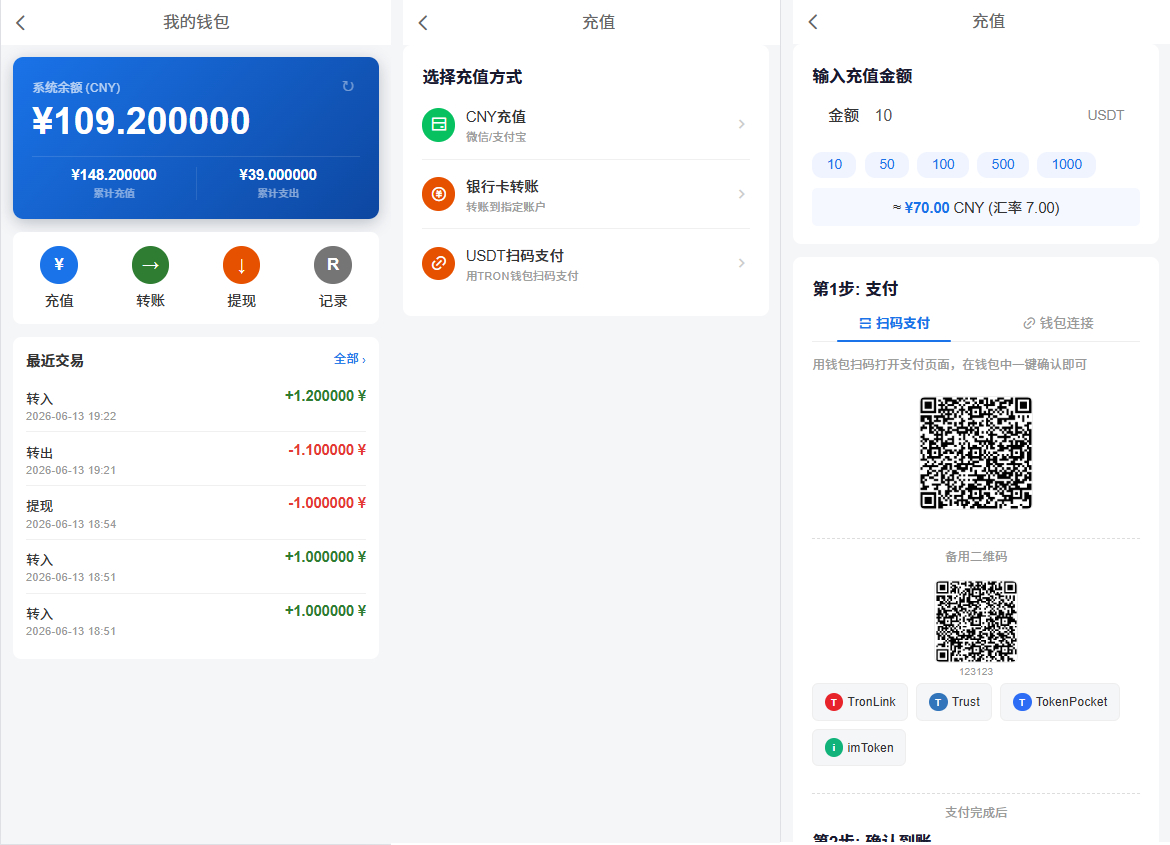Tap the green CNY充值 card icon
The width and height of the screenshot is (1170, 845).
pyautogui.click(x=439, y=125)
